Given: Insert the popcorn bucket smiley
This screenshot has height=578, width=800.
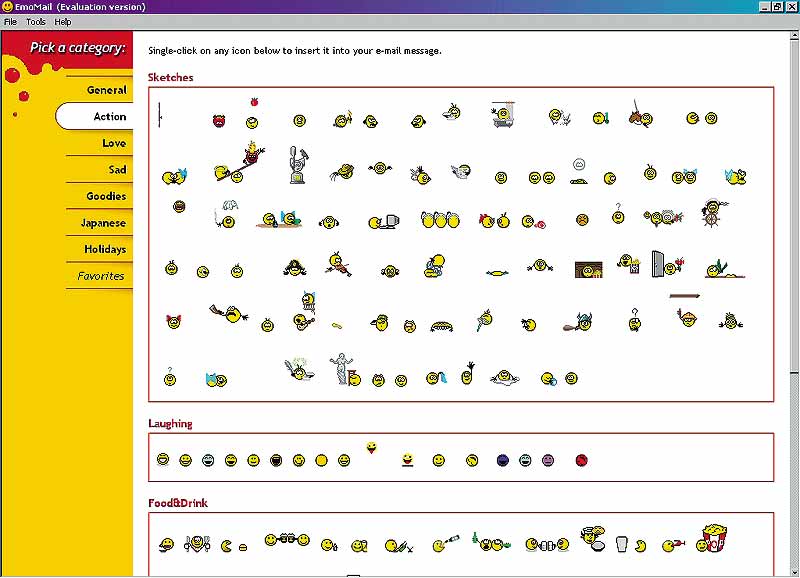Looking at the screenshot, I should (x=712, y=538).
